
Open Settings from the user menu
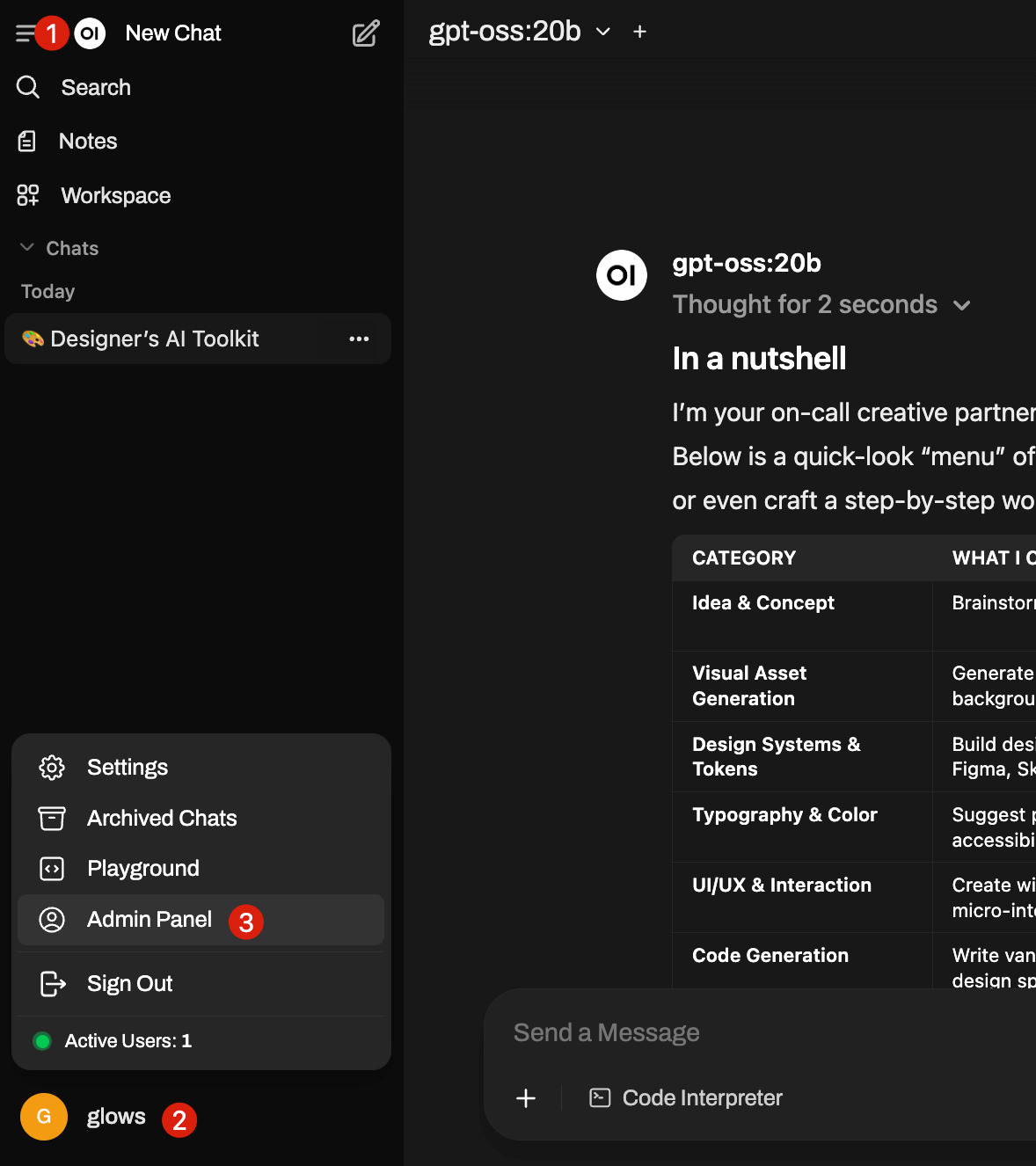(x=201, y=768)
